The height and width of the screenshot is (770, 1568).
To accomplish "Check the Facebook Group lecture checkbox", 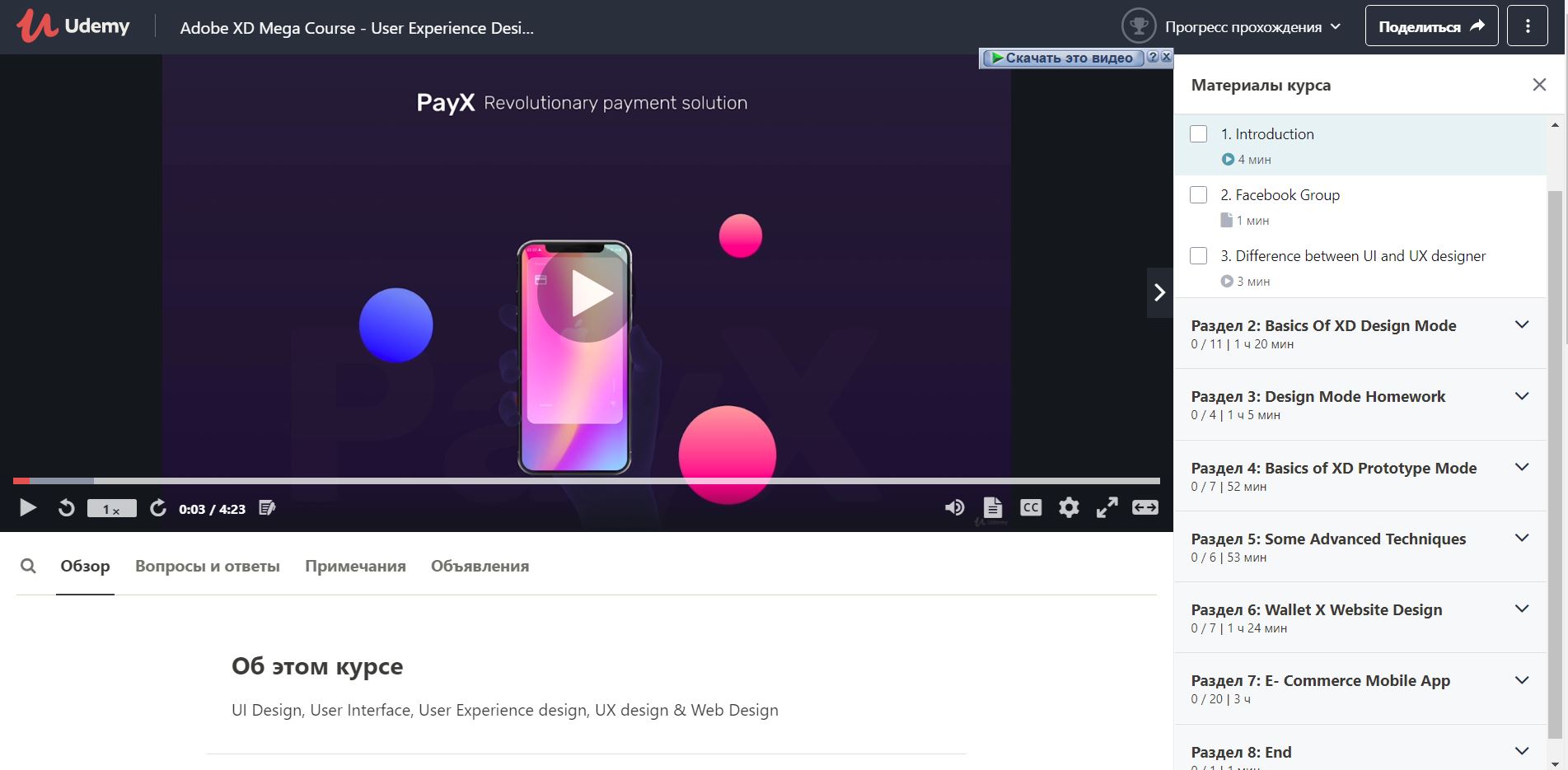I will coord(1199,195).
